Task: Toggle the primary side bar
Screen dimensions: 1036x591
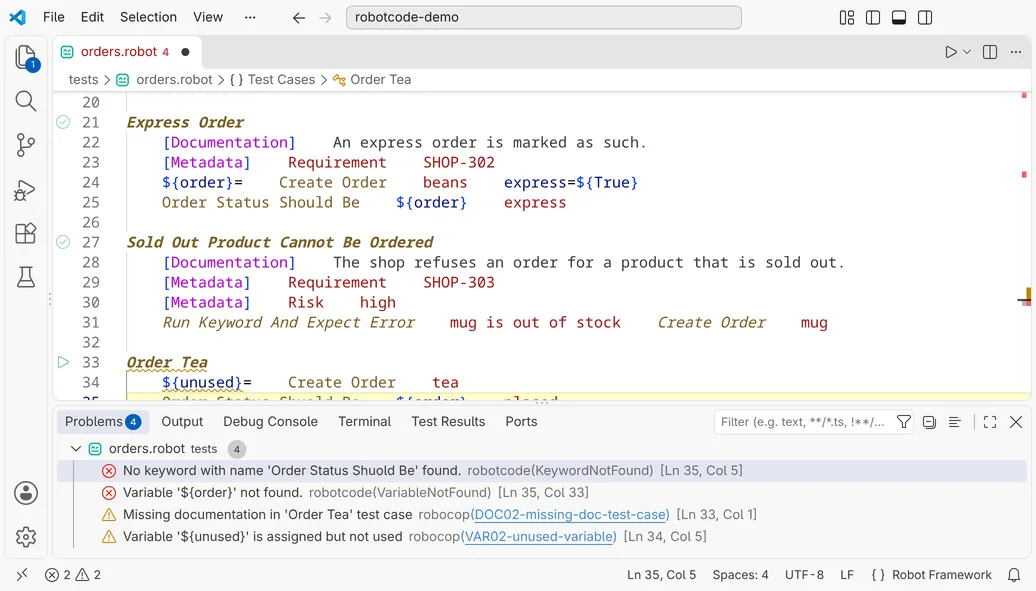Action: [x=873, y=18]
